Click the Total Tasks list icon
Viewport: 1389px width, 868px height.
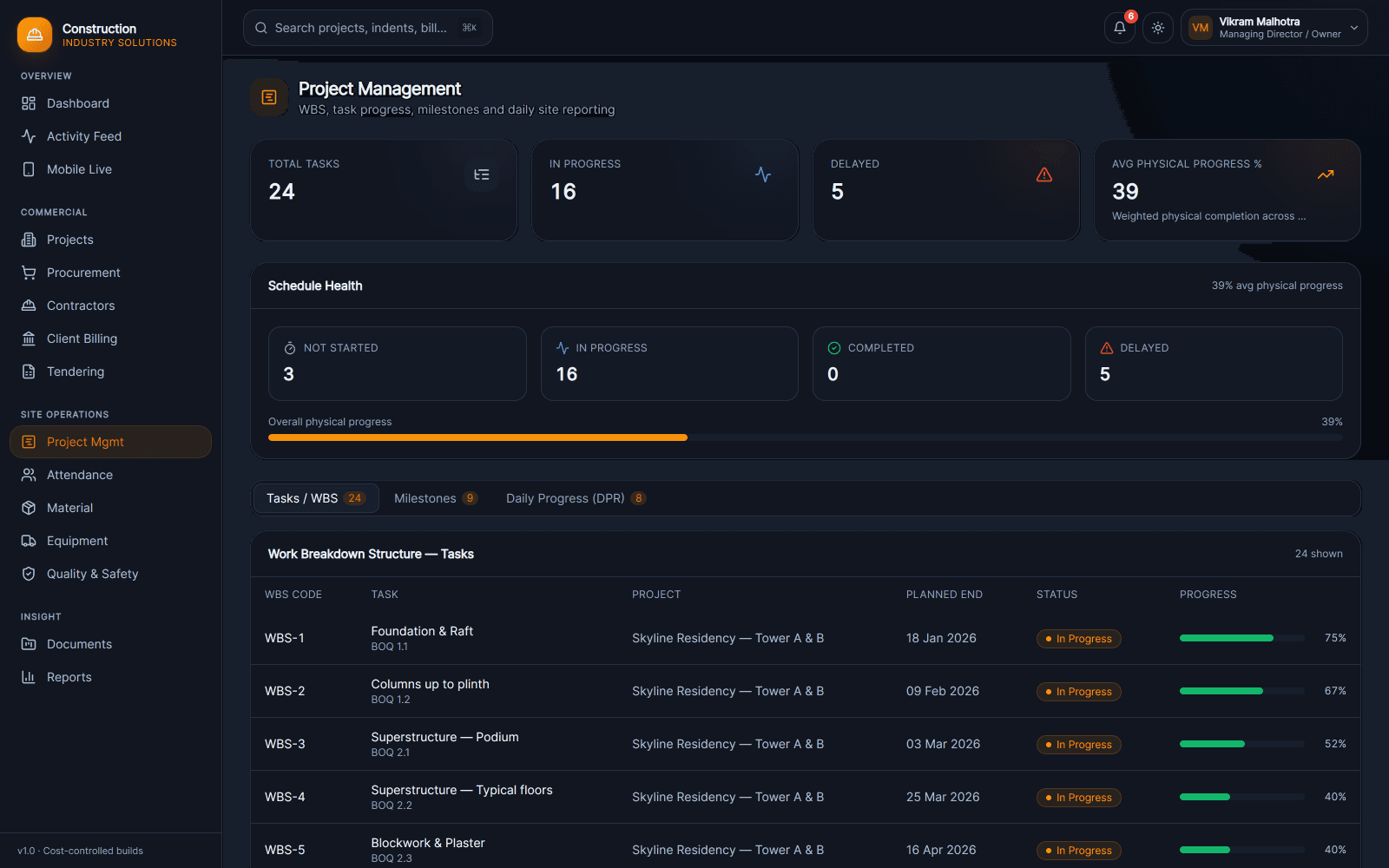pos(482,174)
